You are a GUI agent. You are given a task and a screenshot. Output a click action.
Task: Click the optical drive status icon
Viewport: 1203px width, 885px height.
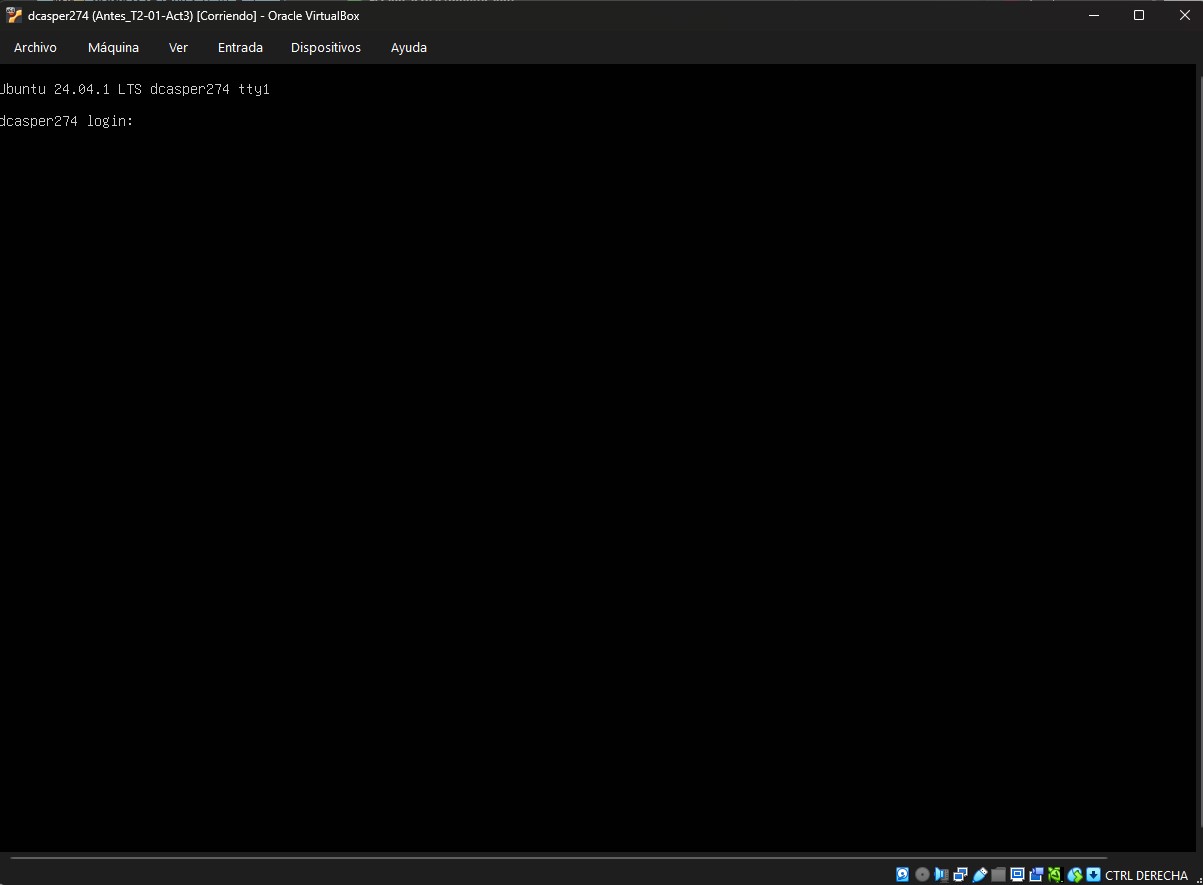coord(922,875)
